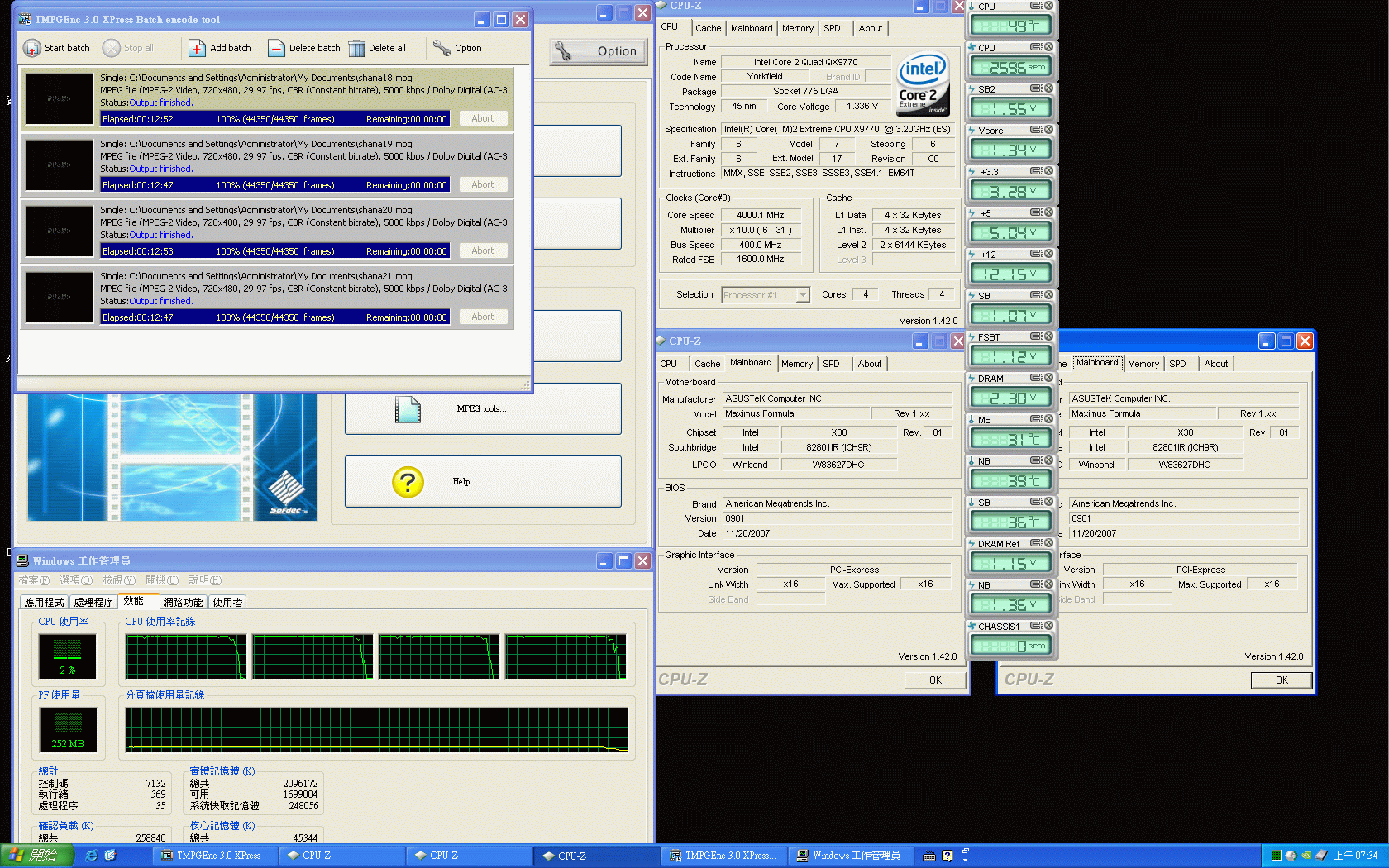Close the +3.3 voltage widget
Viewport: 1389px width, 868px height.
(x=1048, y=171)
